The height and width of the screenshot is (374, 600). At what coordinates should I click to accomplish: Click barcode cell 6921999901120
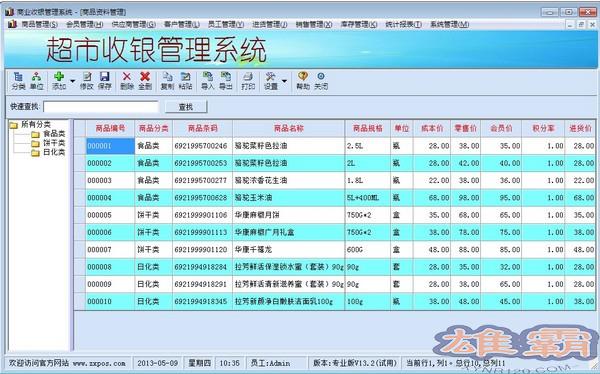202,250
